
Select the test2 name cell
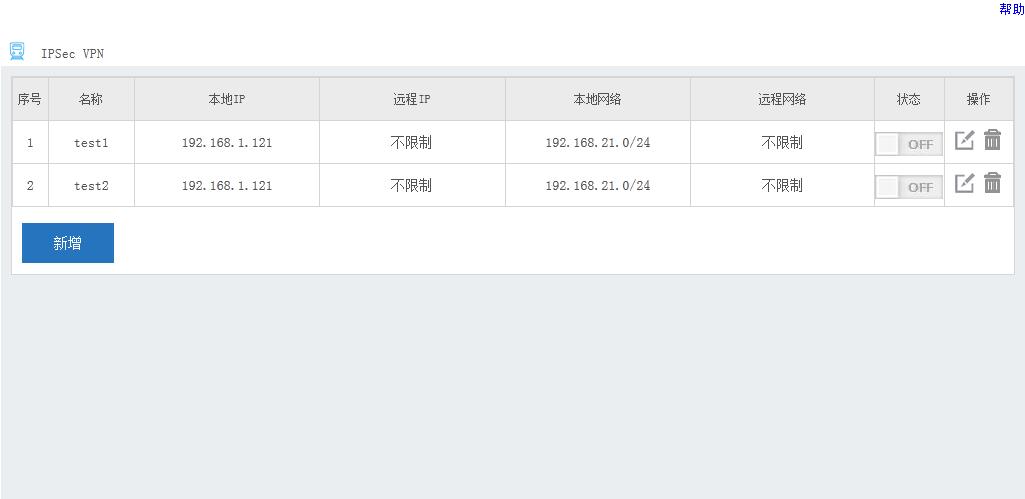(x=91, y=186)
